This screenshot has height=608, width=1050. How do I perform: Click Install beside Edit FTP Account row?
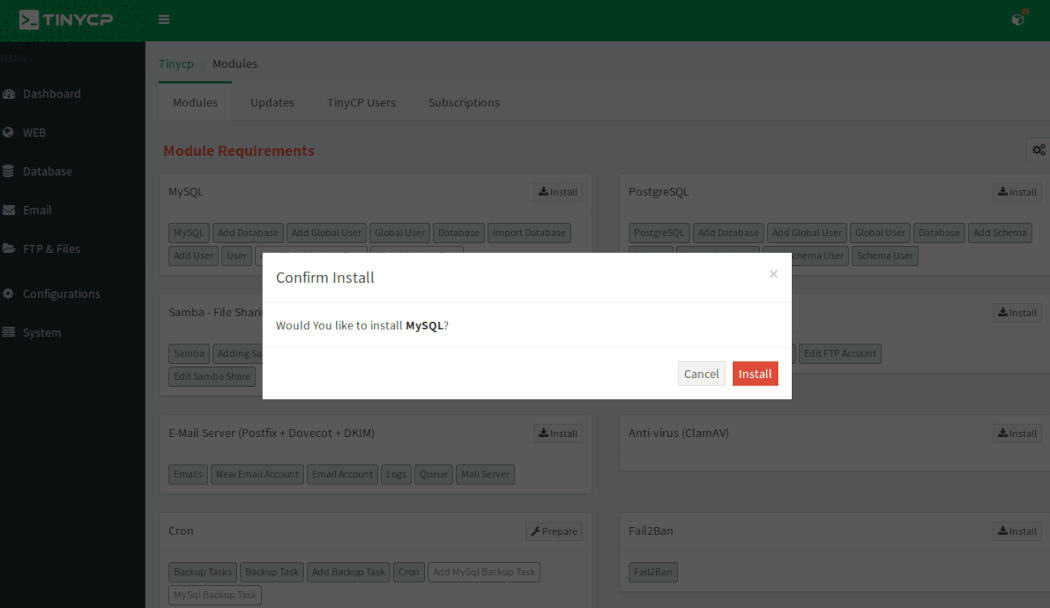point(1017,313)
